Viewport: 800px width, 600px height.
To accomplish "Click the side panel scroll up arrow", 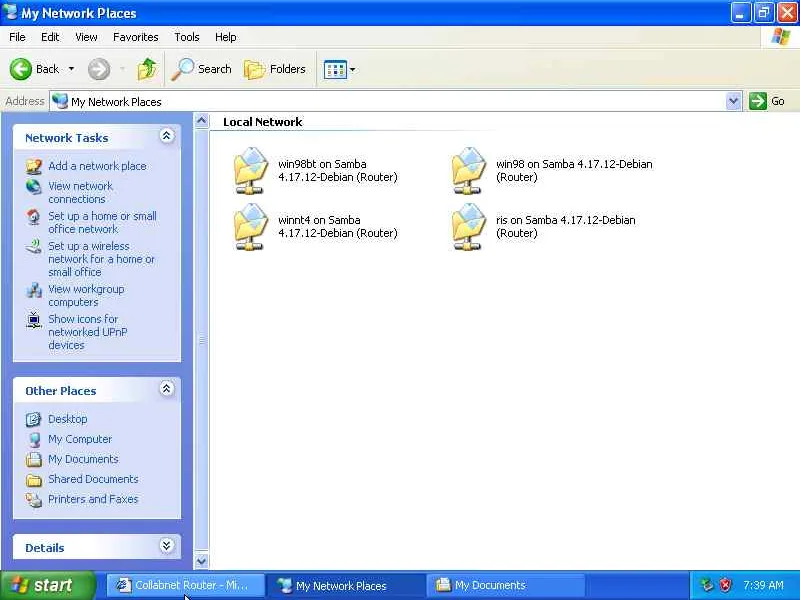I will tap(202, 121).
